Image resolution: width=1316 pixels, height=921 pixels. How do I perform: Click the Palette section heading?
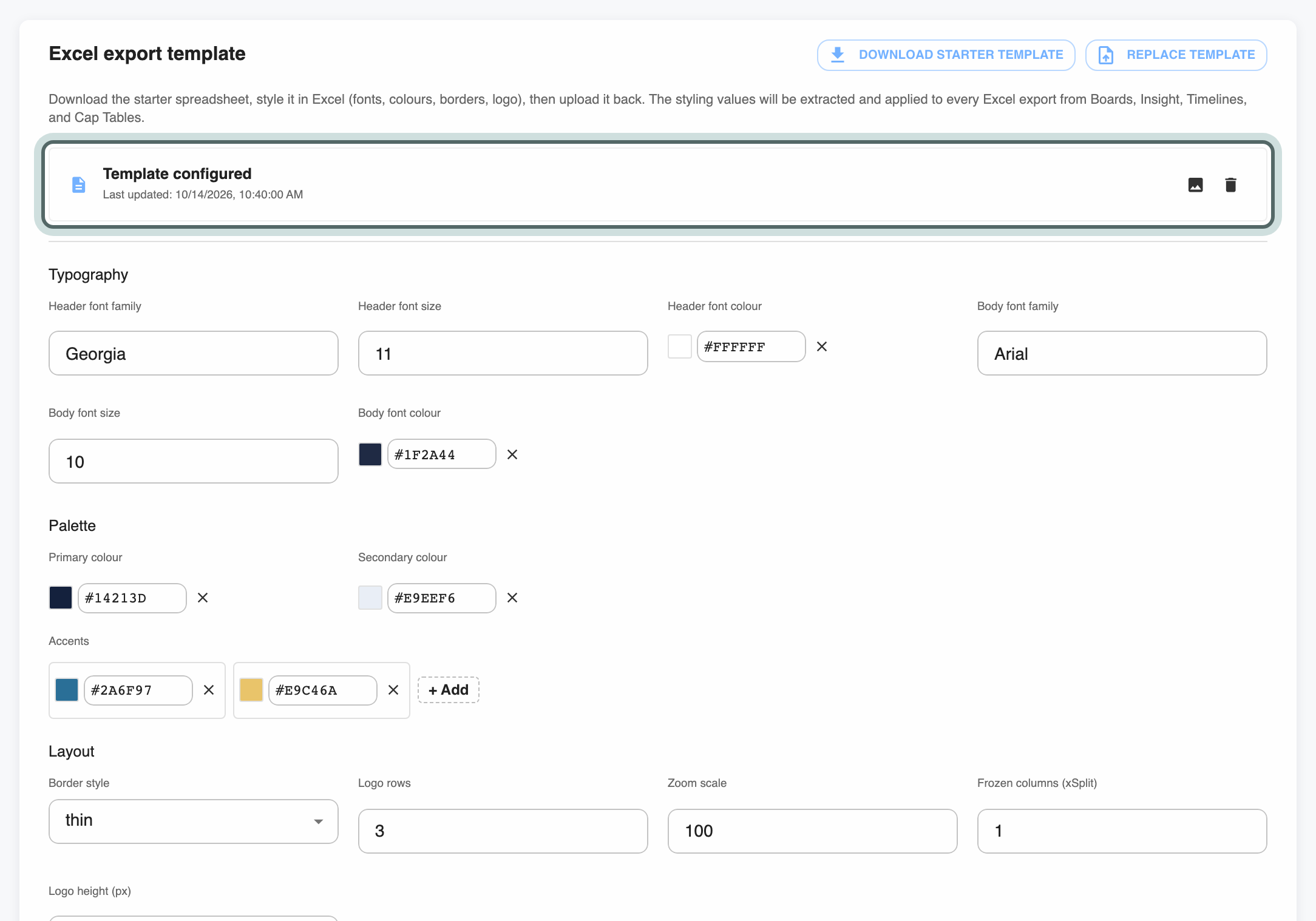pyautogui.click(x=72, y=525)
